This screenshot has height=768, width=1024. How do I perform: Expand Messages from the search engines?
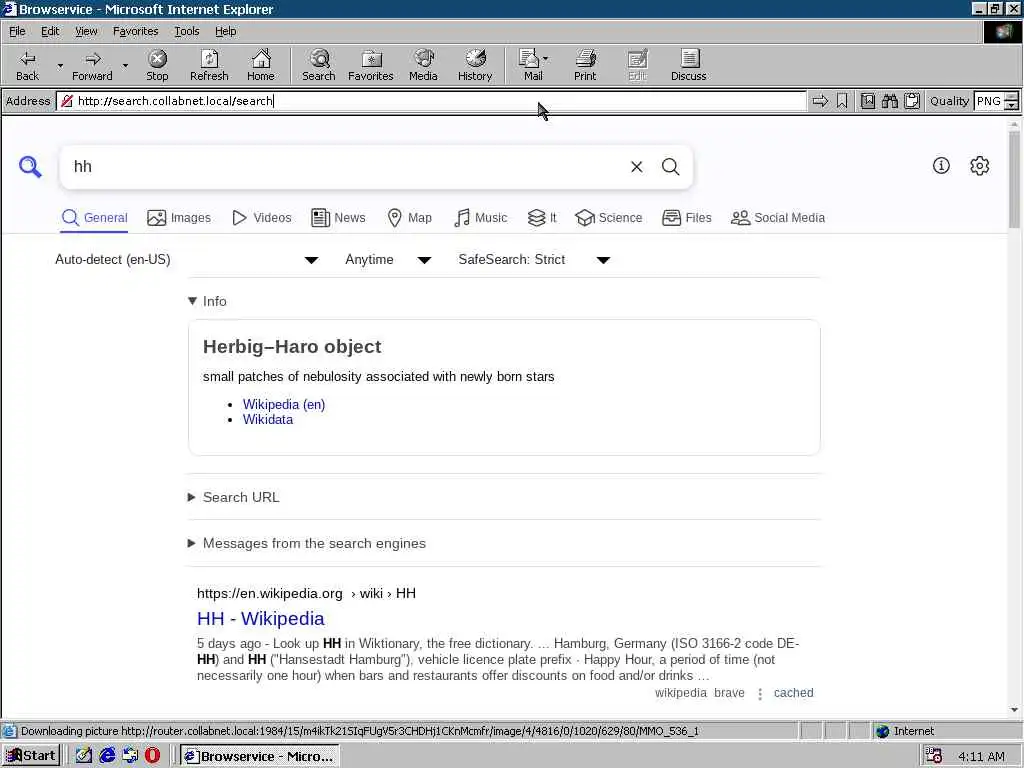point(306,543)
